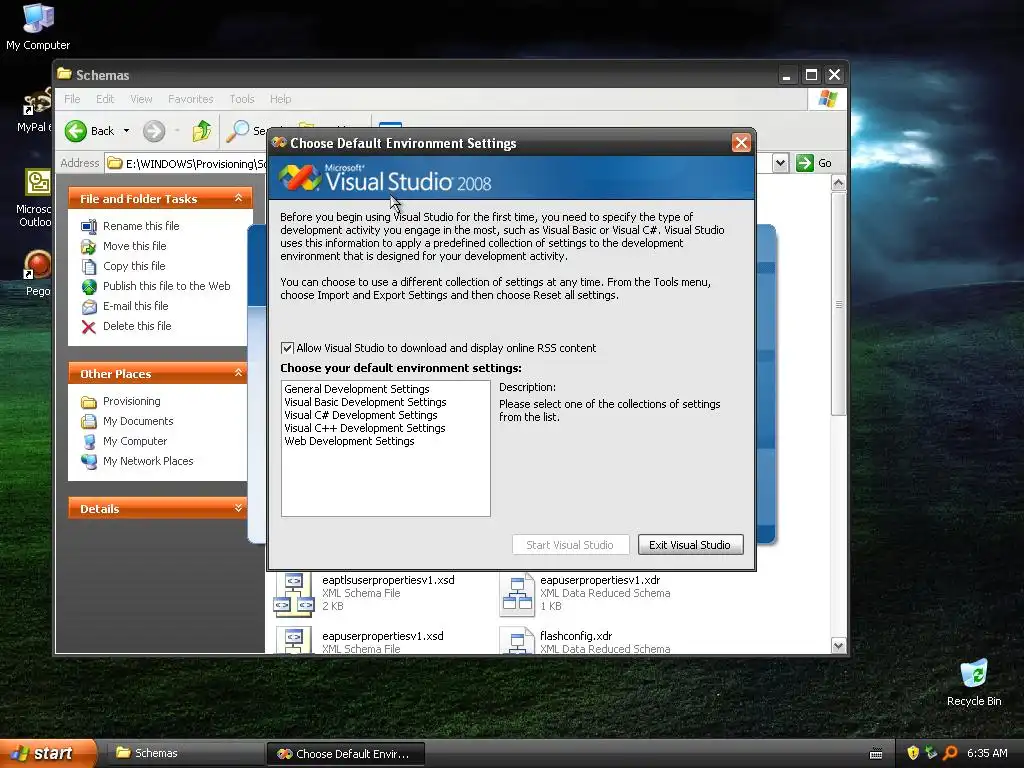Click the E-mail this file icon
The image size is (1024, 768).
[89, 306]
